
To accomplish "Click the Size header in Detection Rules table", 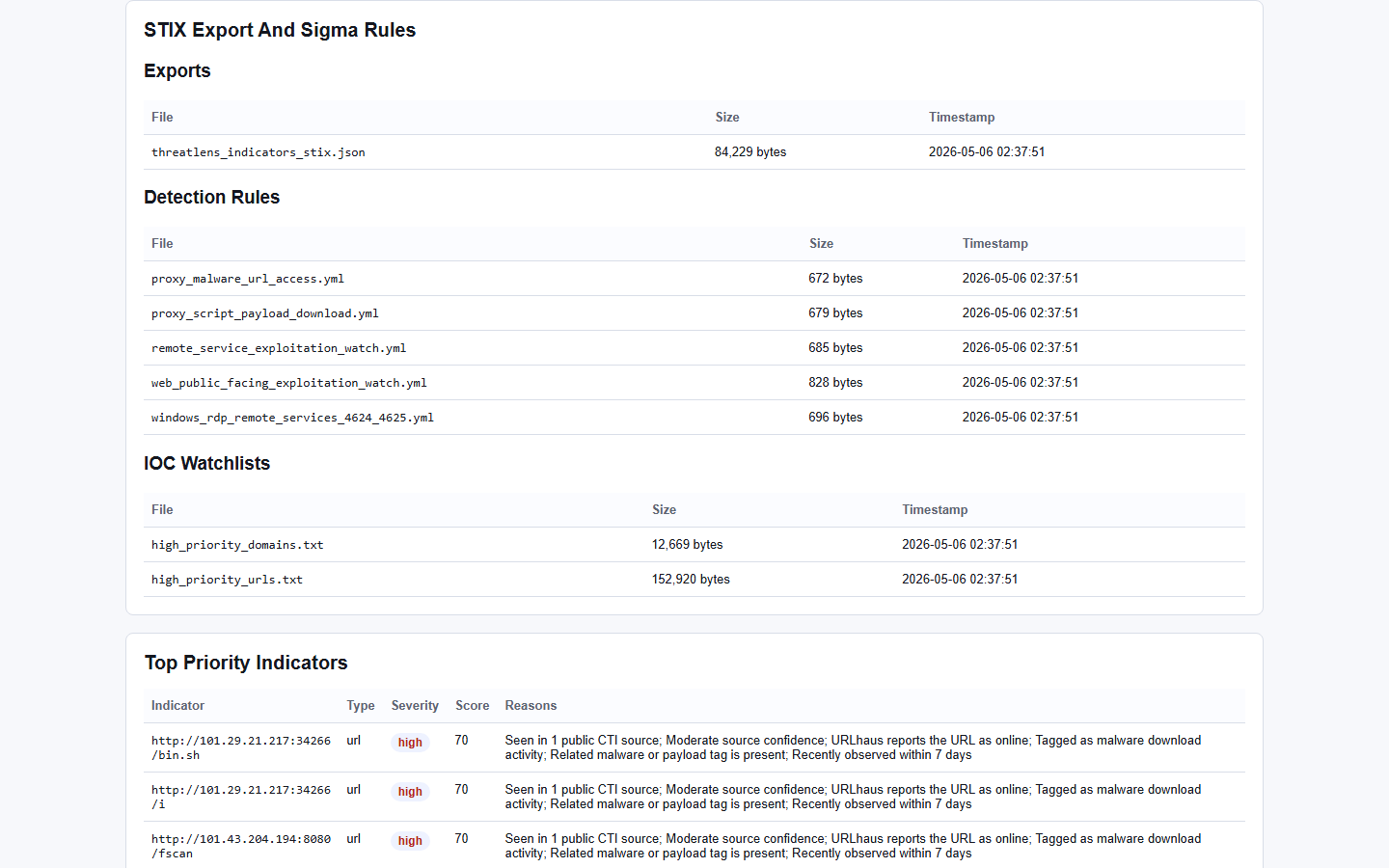I will (x=821, y=244).
